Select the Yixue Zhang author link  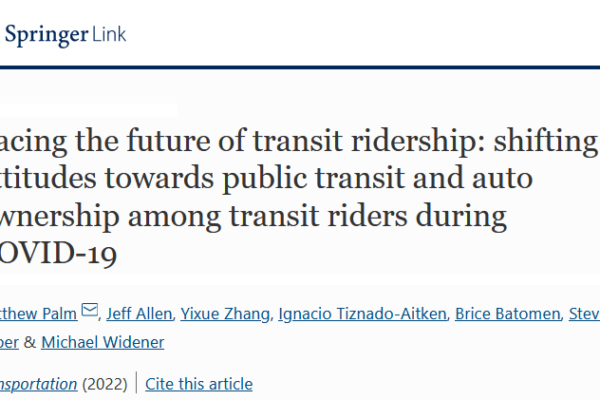click(225, 314)
